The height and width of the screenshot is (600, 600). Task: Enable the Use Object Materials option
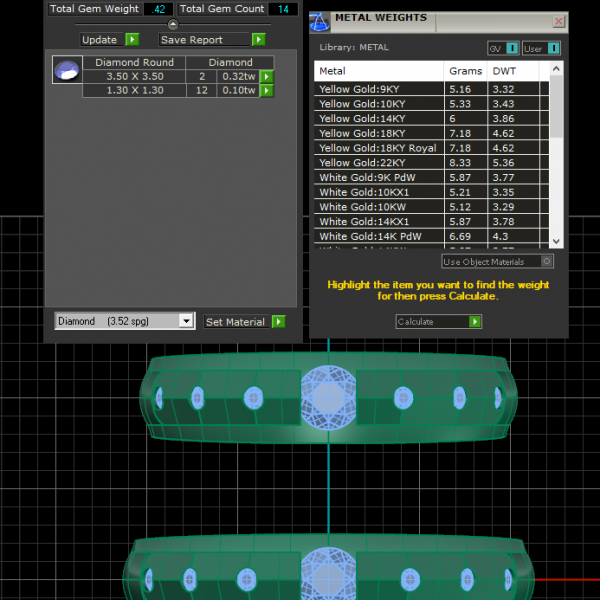(x=546, y=261)
